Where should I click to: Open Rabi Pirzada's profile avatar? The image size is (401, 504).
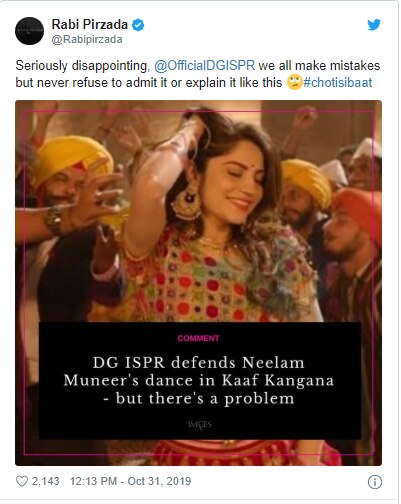29,31
